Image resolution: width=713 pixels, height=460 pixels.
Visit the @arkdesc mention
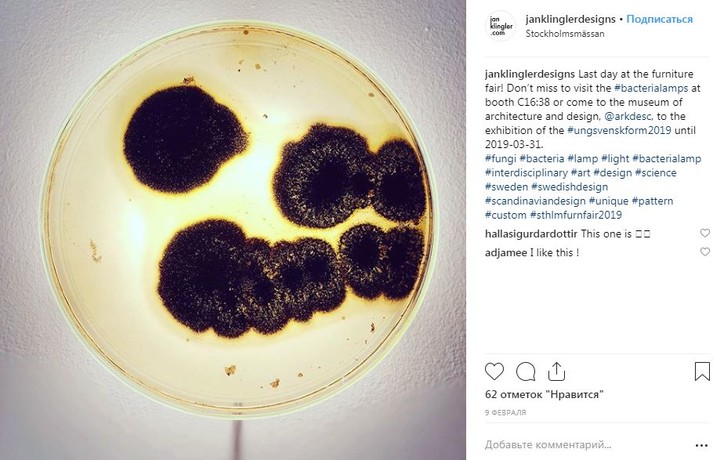pos(629,116)
